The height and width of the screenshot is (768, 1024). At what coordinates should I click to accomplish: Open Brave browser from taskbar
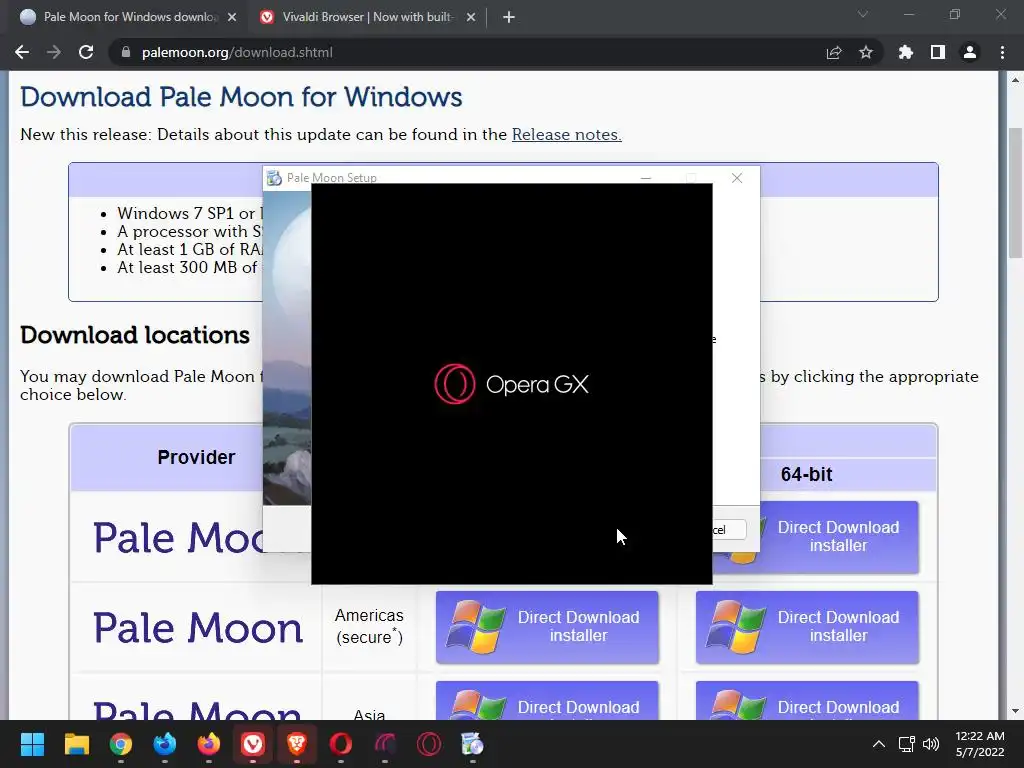click(x=296, y=744)
